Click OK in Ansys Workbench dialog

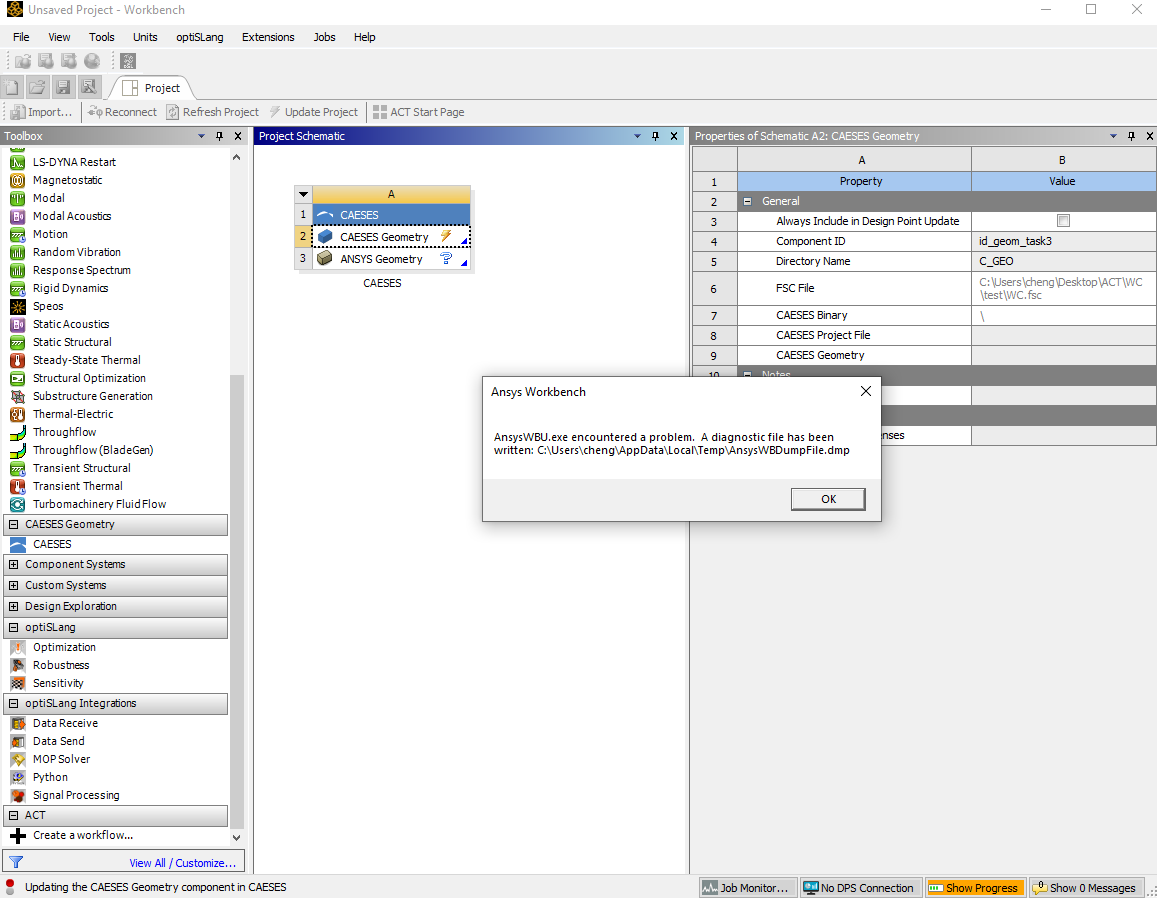point(828,500)
